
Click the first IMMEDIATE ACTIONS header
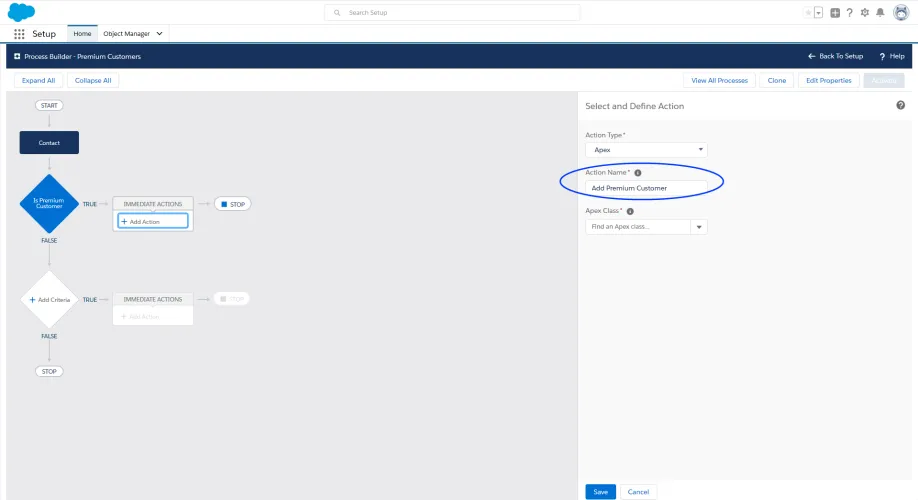pos(153,204)
